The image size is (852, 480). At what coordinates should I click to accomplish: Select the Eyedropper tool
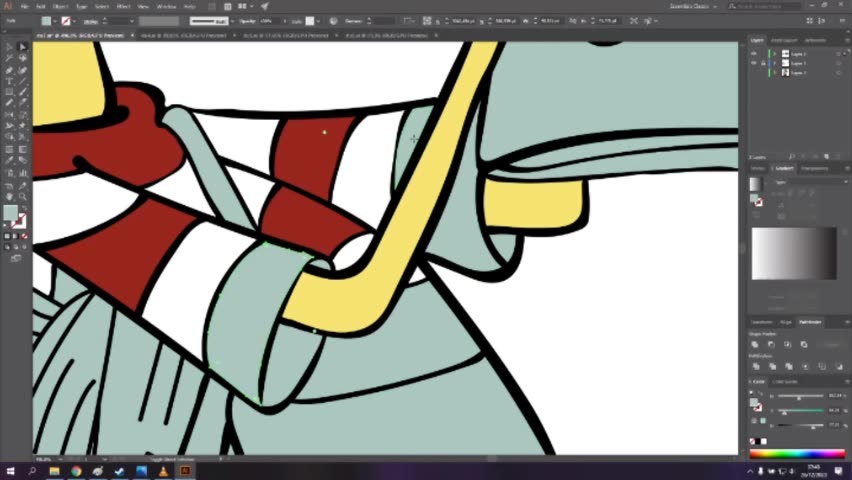click(9, 160)
